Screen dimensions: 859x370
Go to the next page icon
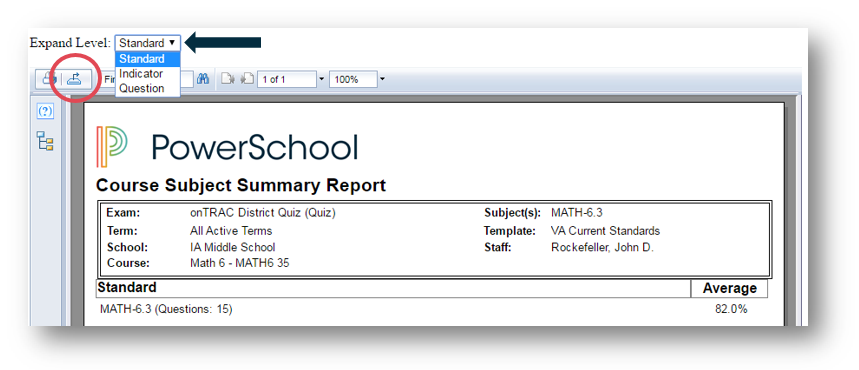(x=247, y=79)
